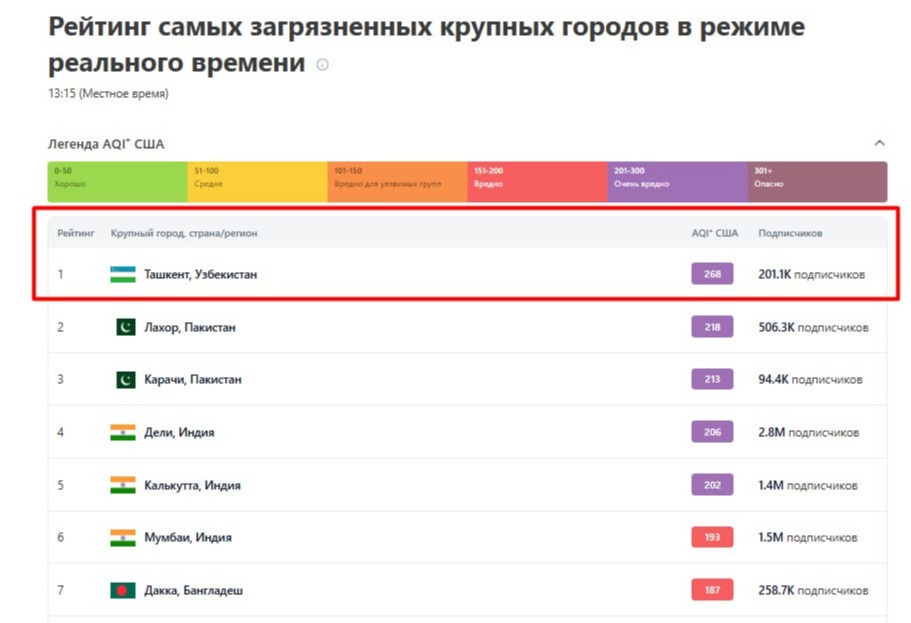Screen dimensions: 911x623
Task: Collapse the AQI legend with the chevron
Action: tap(879, 143)
